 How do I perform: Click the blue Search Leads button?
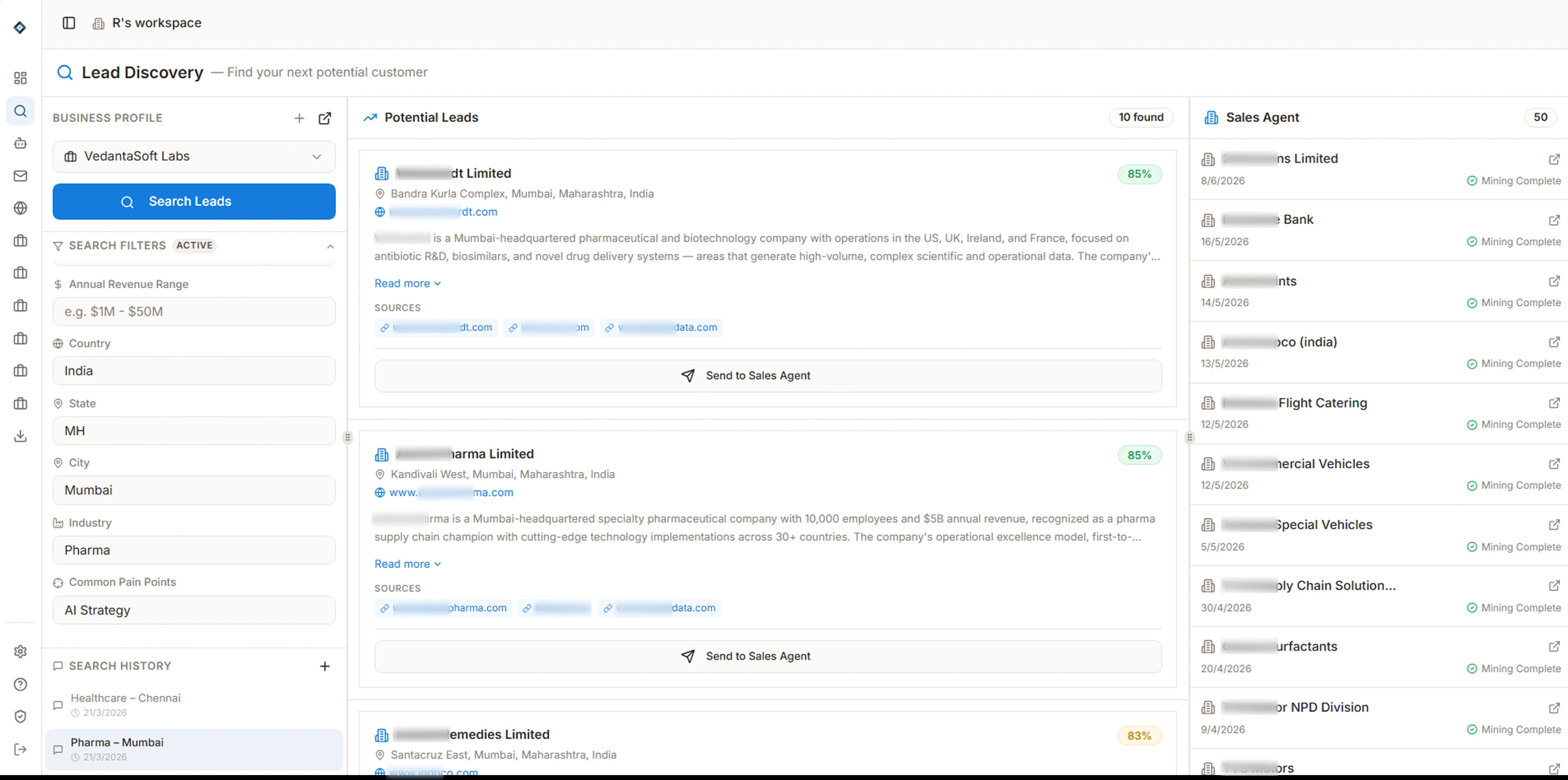pyautogui.click(x=194, y=201)
